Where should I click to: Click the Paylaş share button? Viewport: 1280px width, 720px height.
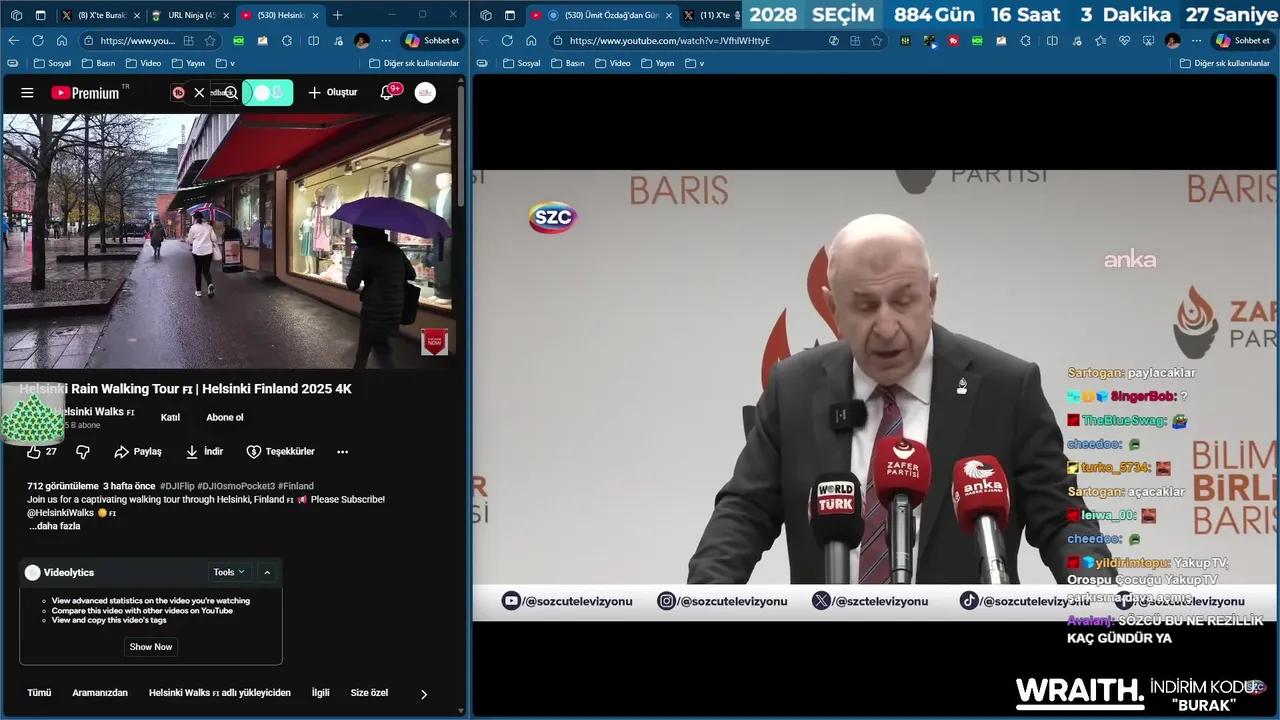point(138,452)
